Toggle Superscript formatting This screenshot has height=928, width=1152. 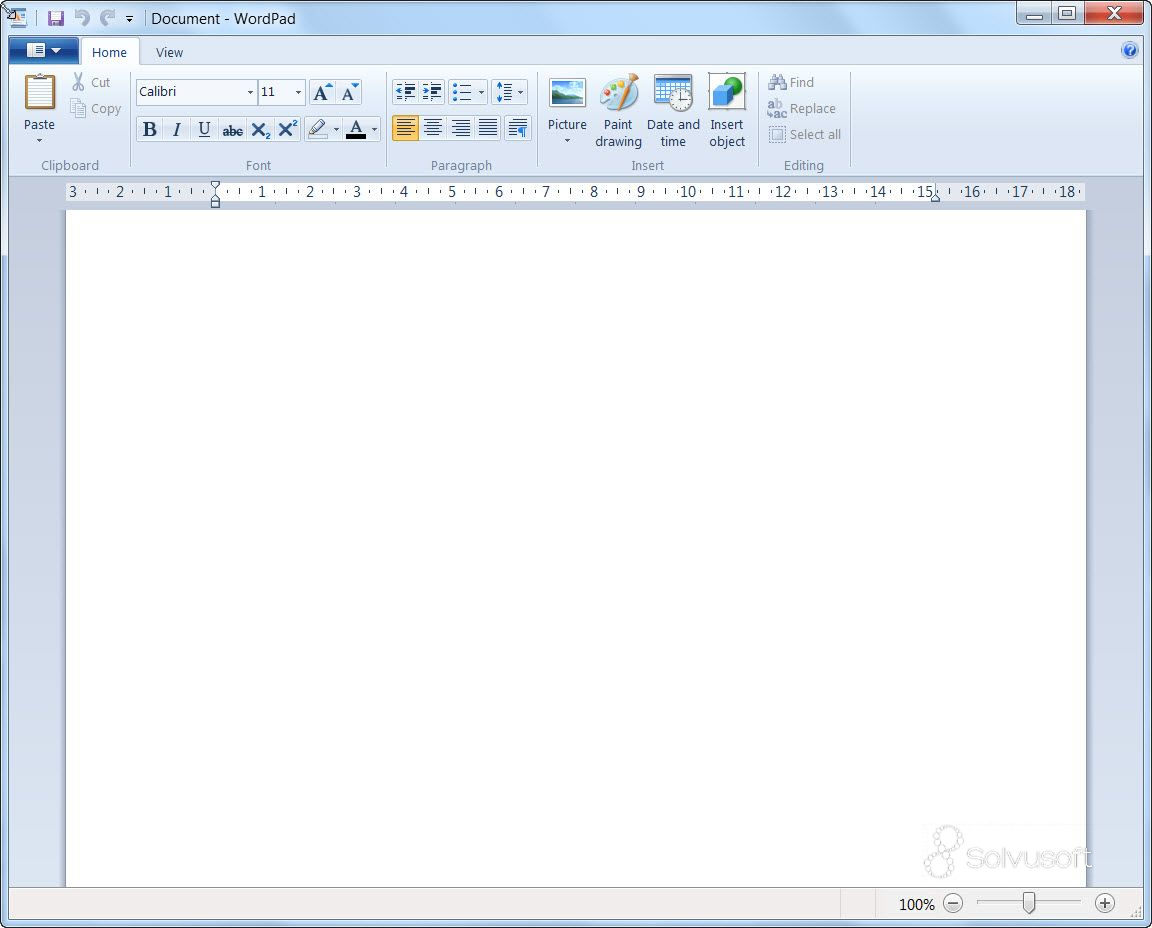(x=288, y=129)
